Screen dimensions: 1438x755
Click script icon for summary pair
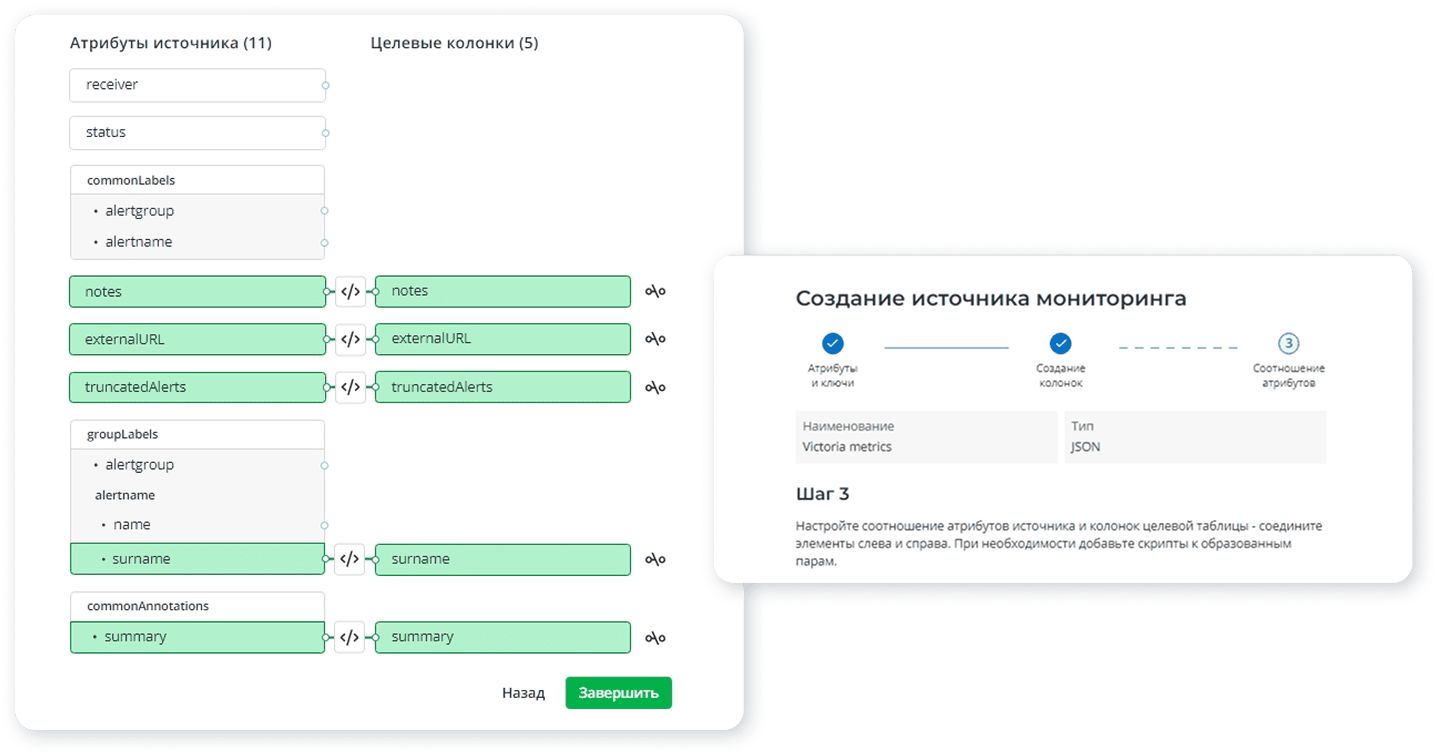point(350,637)
